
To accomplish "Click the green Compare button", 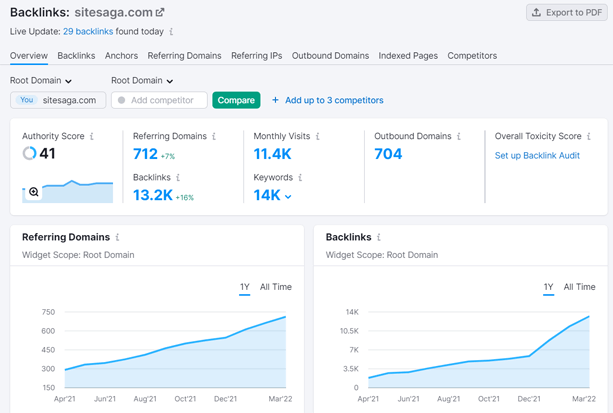I will pos(236,100).
